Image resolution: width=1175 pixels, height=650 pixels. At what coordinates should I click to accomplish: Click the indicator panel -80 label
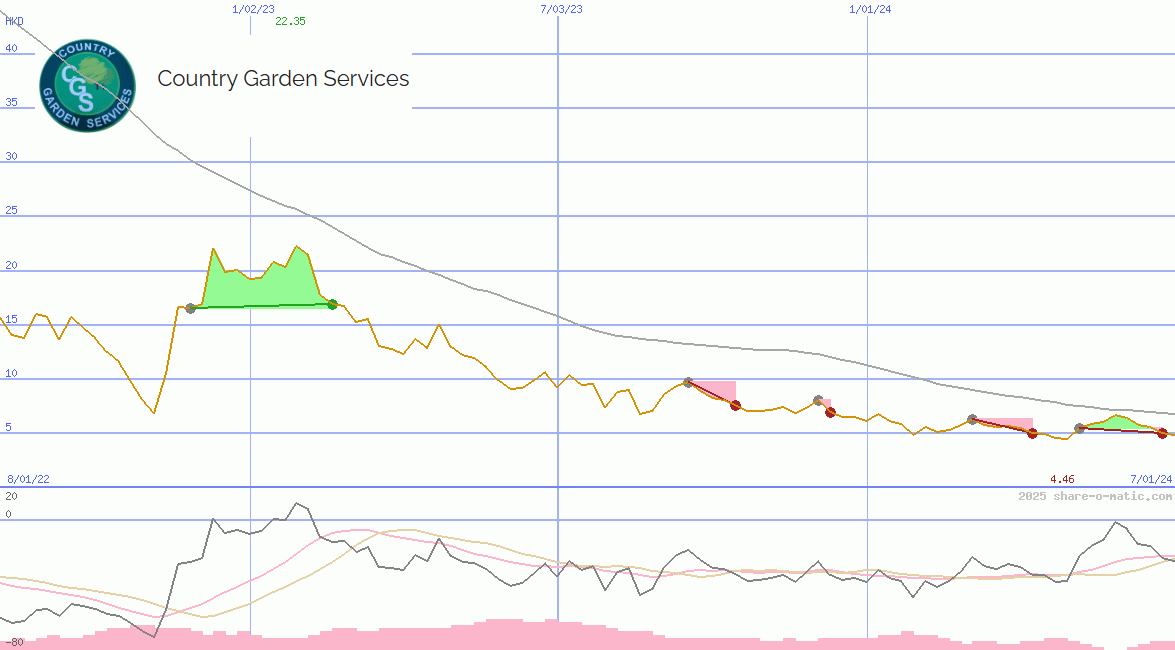coord(13,642)
